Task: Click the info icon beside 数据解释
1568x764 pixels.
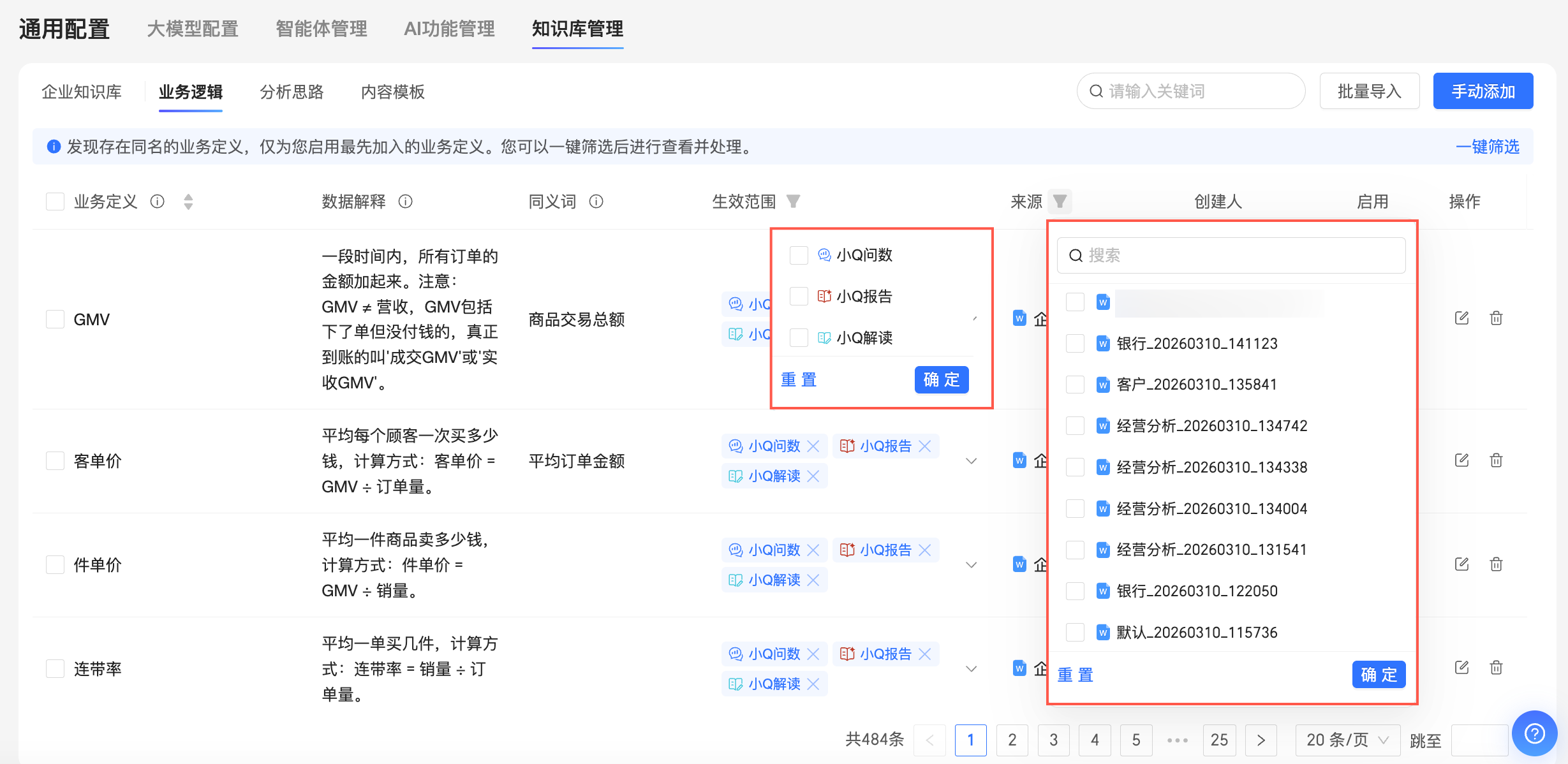Action: pos(405,202)
